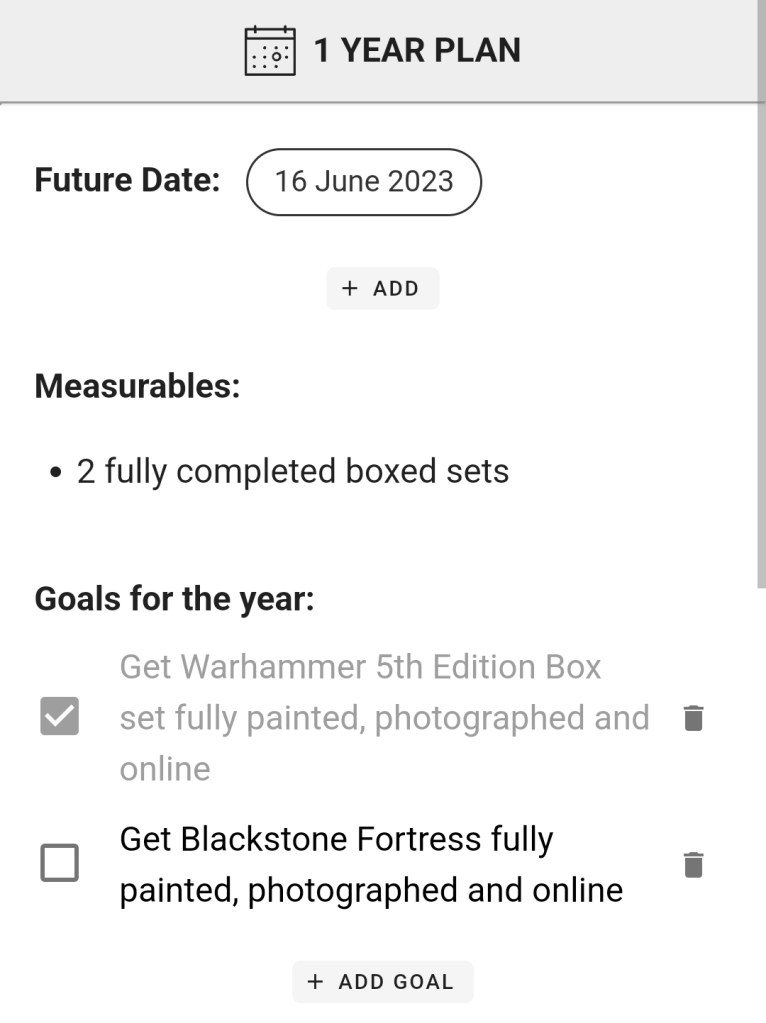Click the Warhammer 5th Edition goal text
766x1023 pixels.
pyautogui.click(x=384, y=718)
